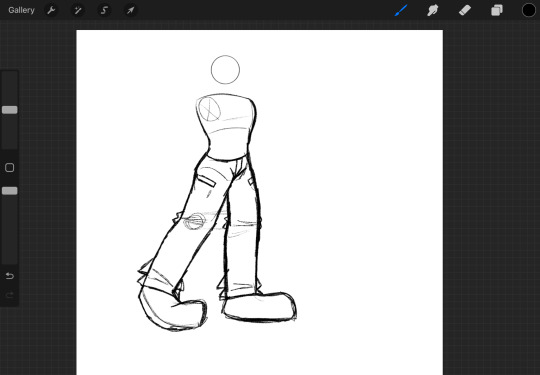
Task: Activate the Transform arrow tool
Action: [x=130, y=10]
